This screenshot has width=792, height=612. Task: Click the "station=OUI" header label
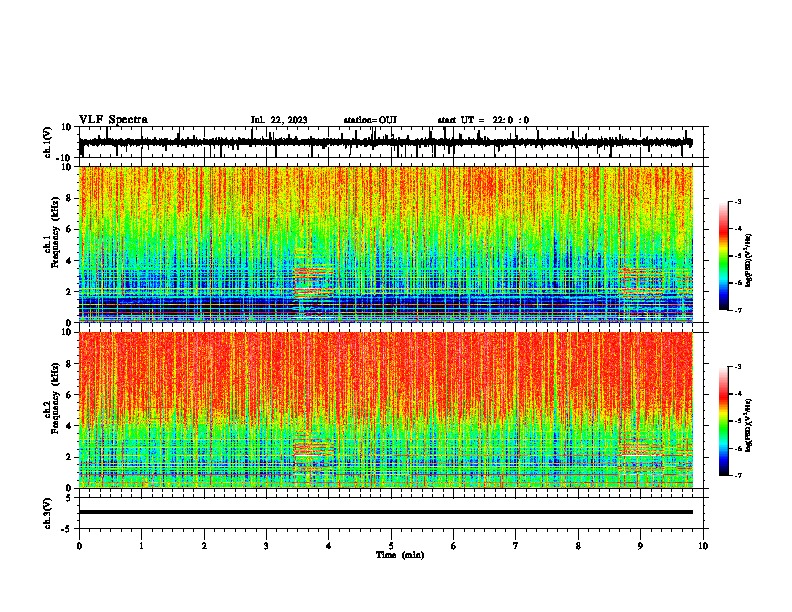370,120
